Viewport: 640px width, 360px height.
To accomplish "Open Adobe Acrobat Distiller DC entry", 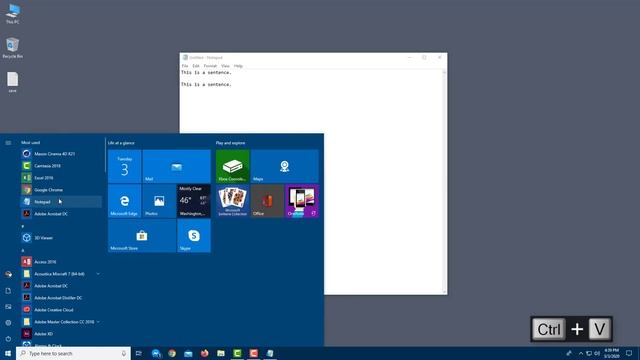I will (x=61, y=298).
